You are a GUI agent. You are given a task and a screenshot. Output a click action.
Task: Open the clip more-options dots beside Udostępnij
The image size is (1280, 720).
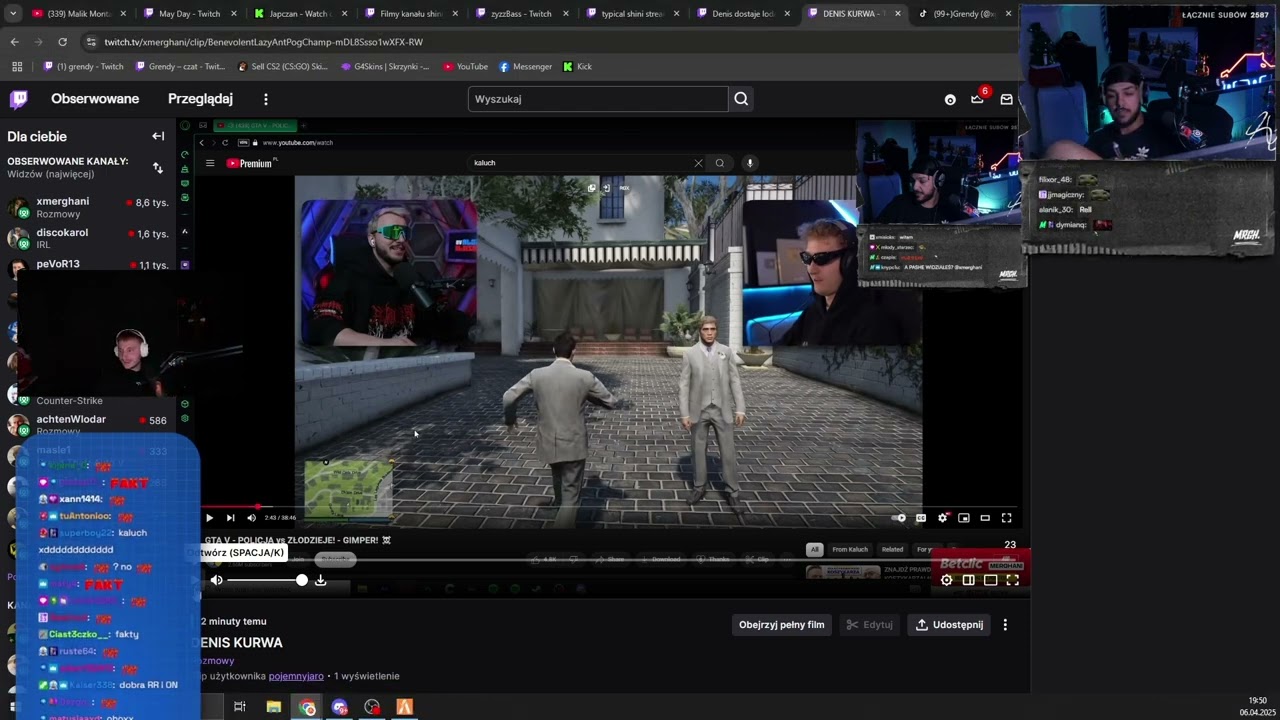coord(1005,625)
